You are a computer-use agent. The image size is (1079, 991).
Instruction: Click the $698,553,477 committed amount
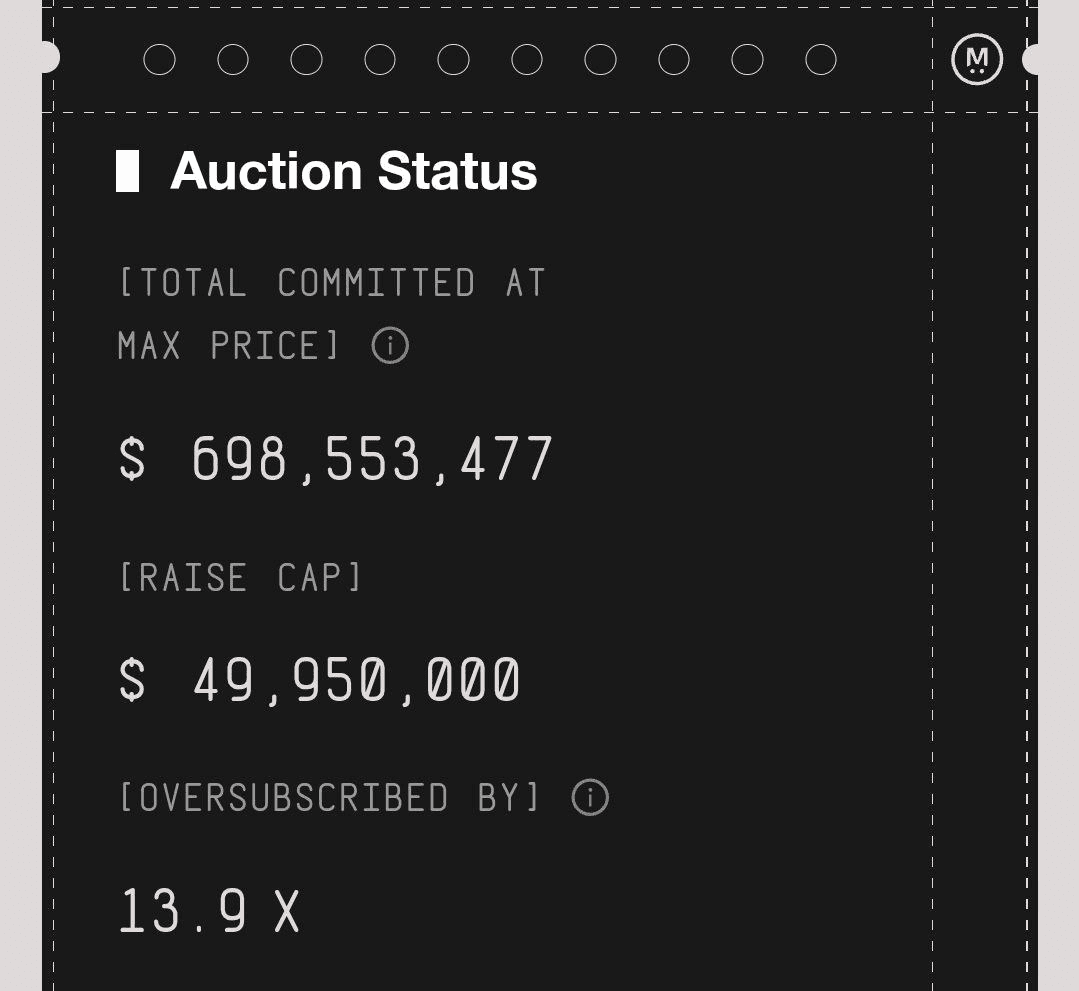(x=336, y=460)
